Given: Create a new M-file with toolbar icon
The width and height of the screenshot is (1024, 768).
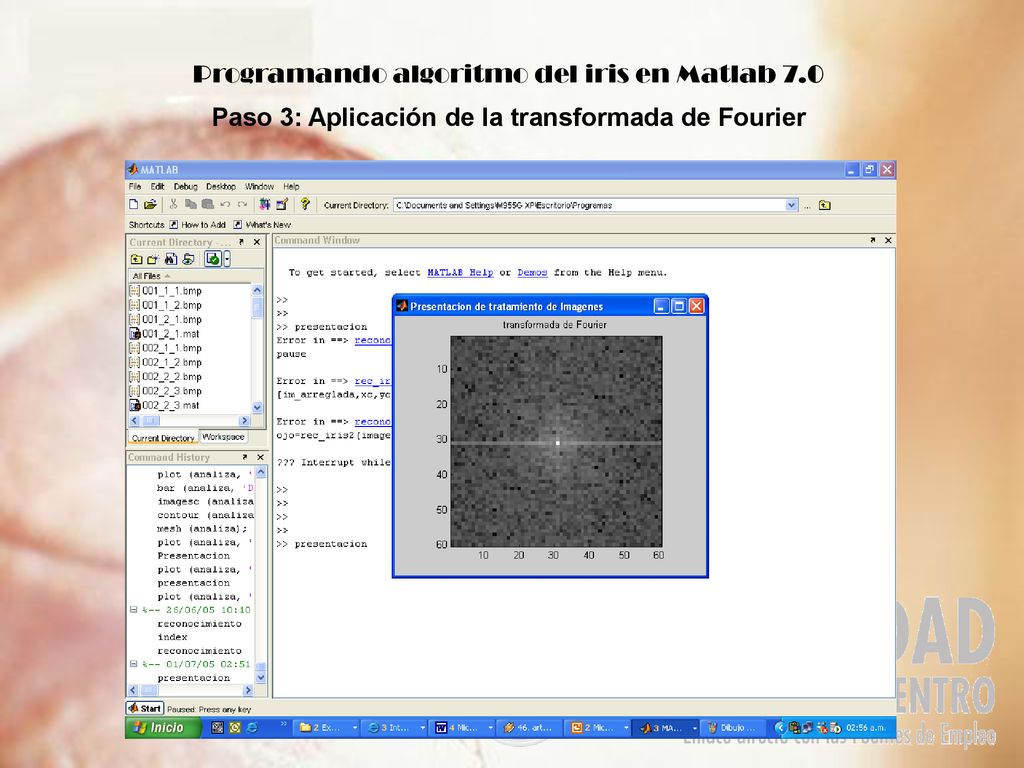Looking at the screenshot, I should click(x=134, y=204).
